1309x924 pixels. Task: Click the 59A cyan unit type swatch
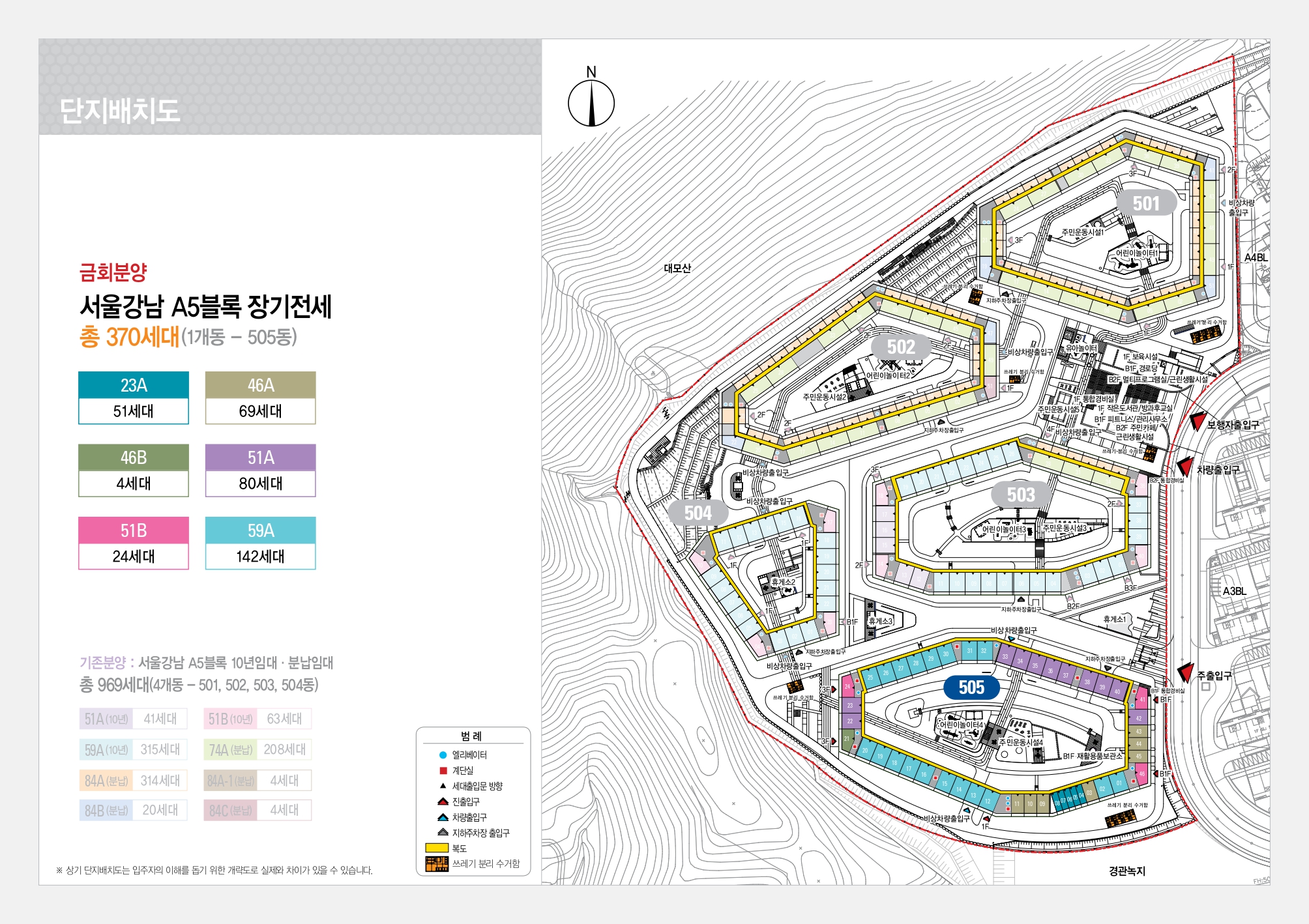pos(260,530)
